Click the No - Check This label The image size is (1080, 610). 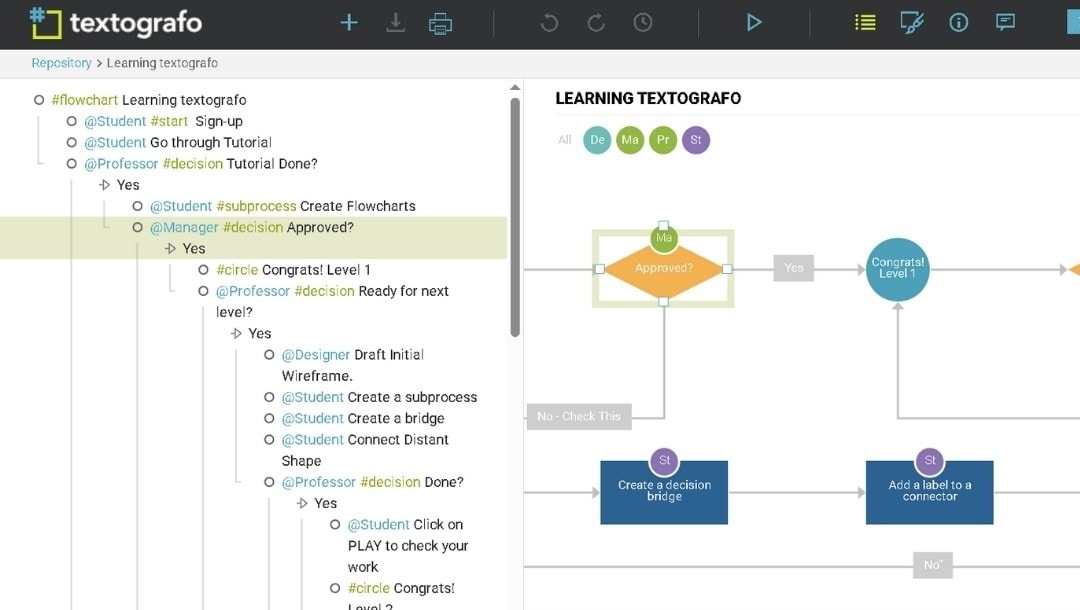point(579,417)
